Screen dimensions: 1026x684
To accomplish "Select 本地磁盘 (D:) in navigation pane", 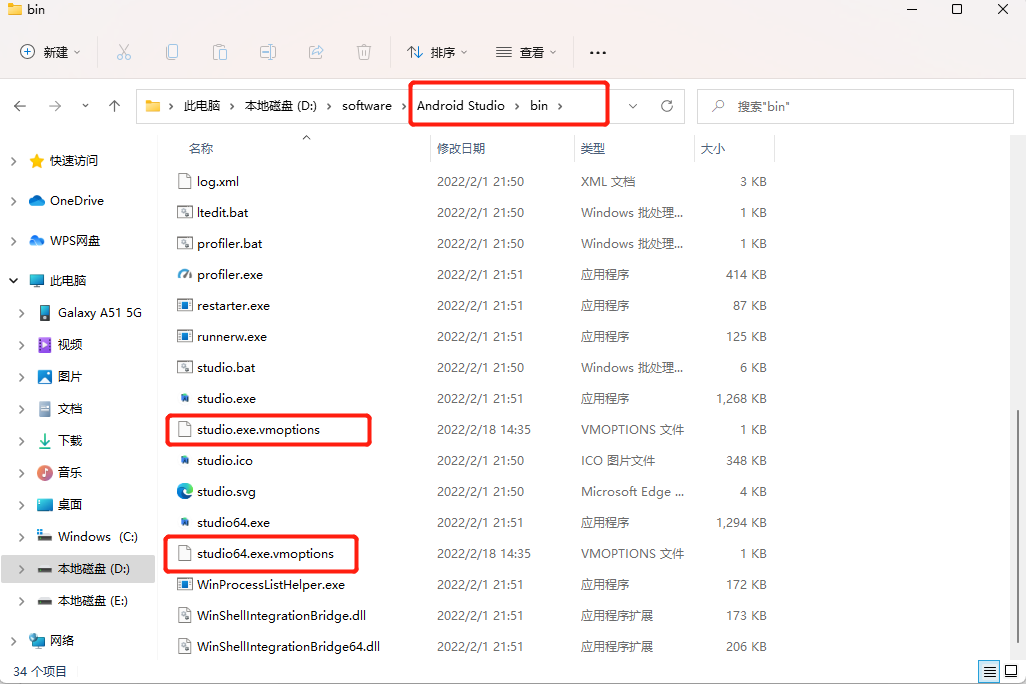I will 79,569.
